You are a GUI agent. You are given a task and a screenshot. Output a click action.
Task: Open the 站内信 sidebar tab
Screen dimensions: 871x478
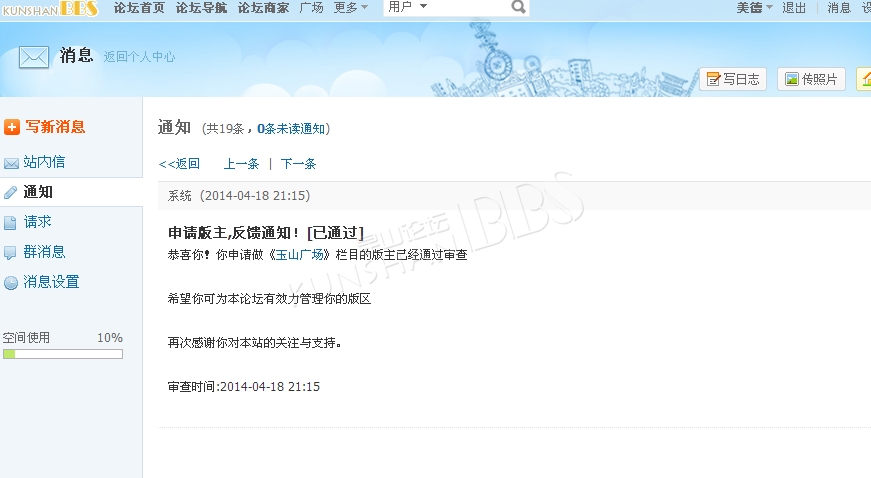tap(44, 162)
